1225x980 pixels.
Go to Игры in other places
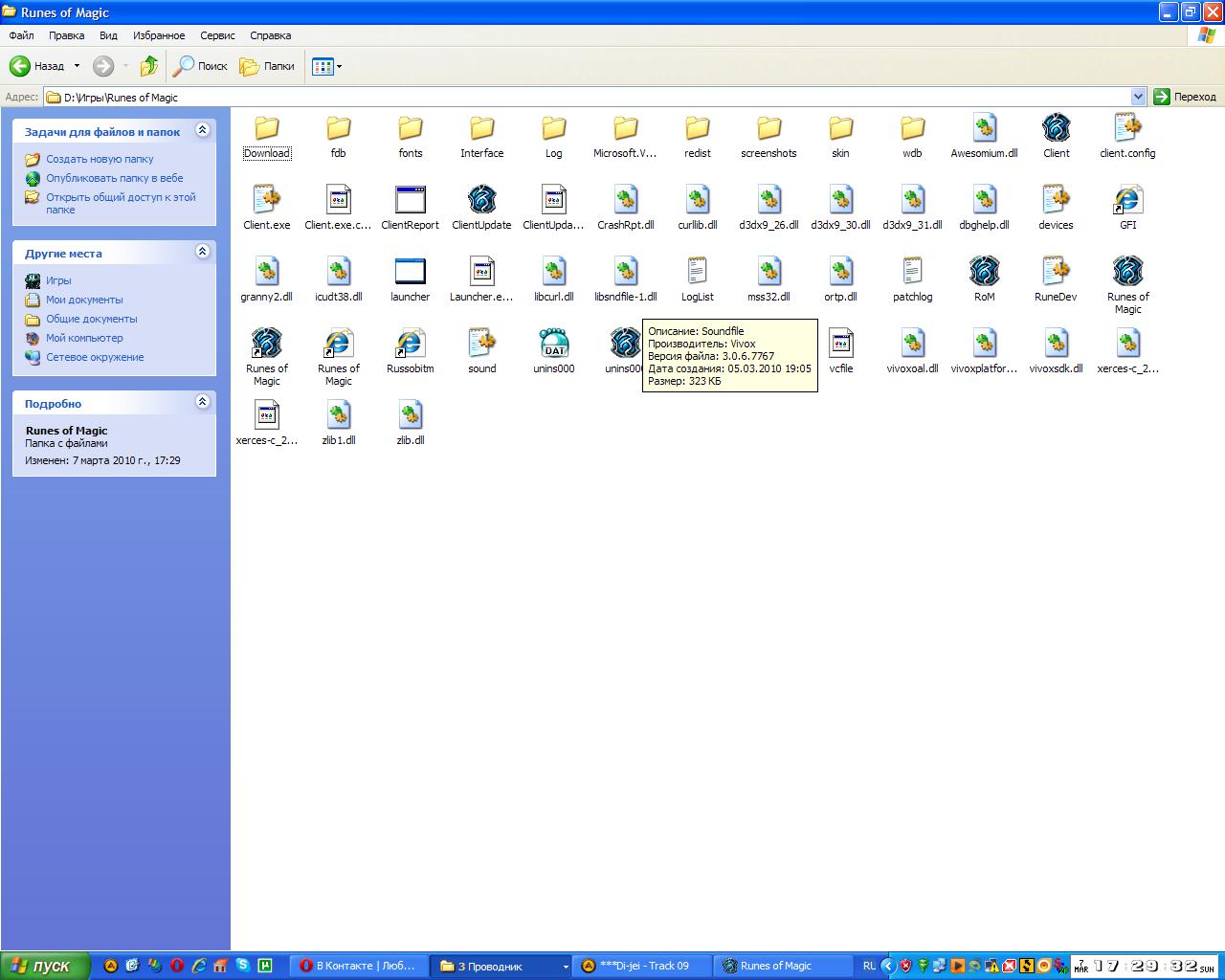(x=58, y=280)
